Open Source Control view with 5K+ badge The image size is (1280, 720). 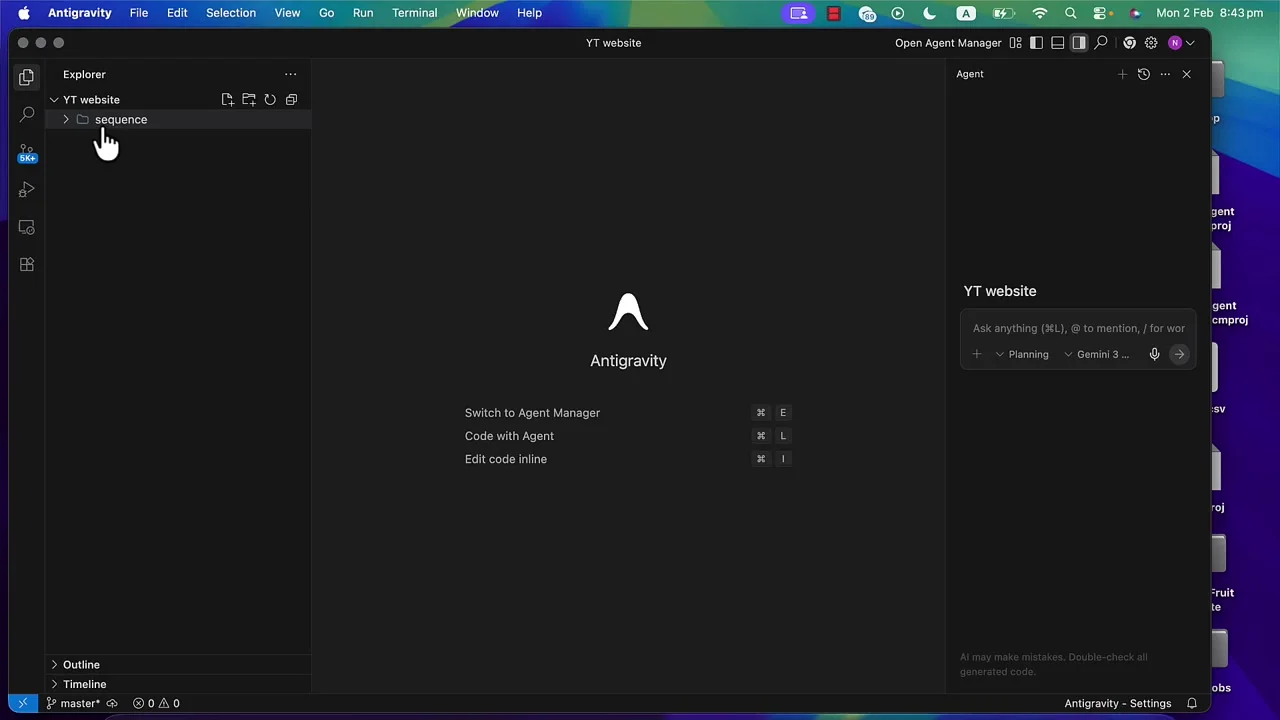tap(27, 153)
